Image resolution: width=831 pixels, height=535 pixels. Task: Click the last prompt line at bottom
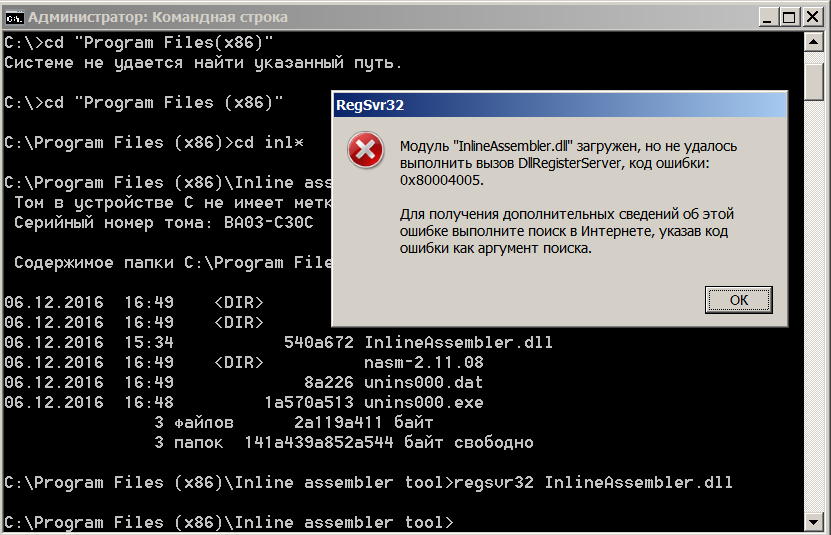(228, 523)
